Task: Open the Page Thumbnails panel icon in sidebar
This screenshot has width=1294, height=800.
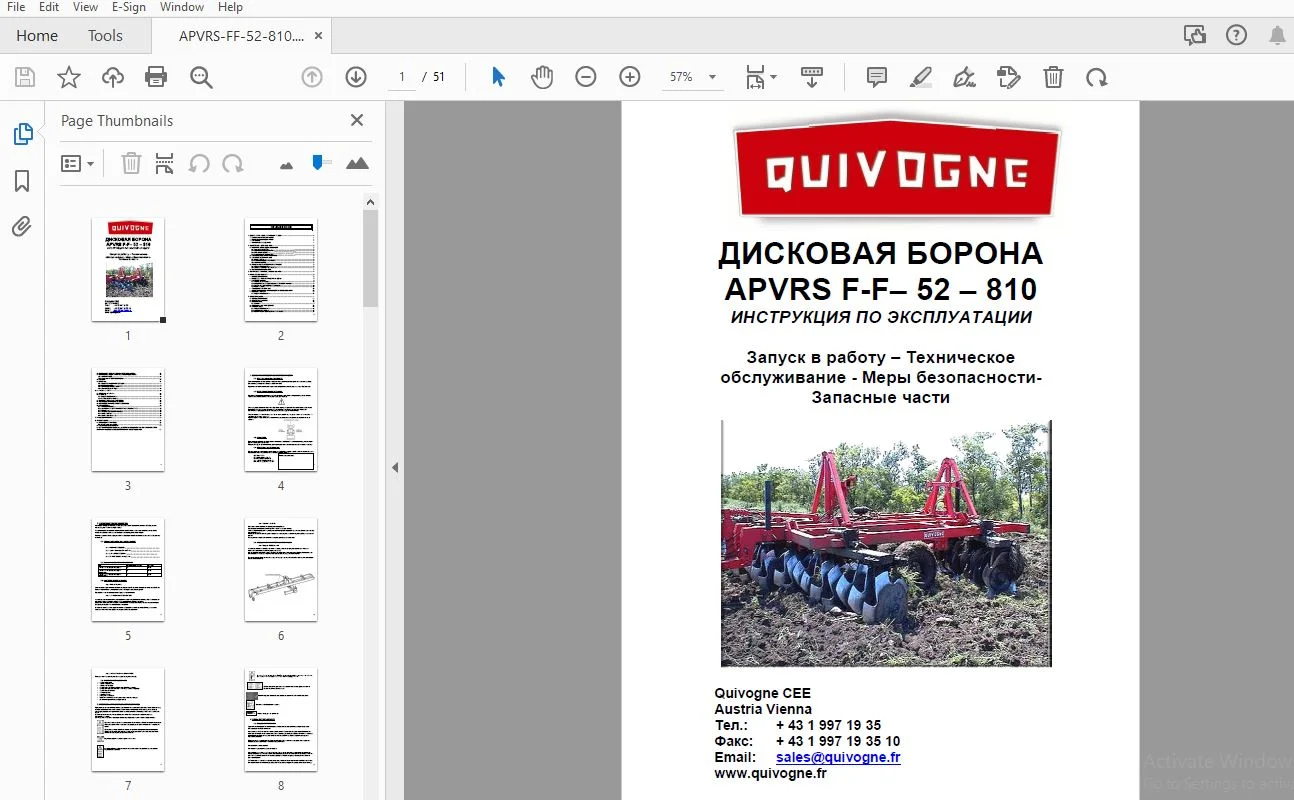Action: (x=22, y=134)
